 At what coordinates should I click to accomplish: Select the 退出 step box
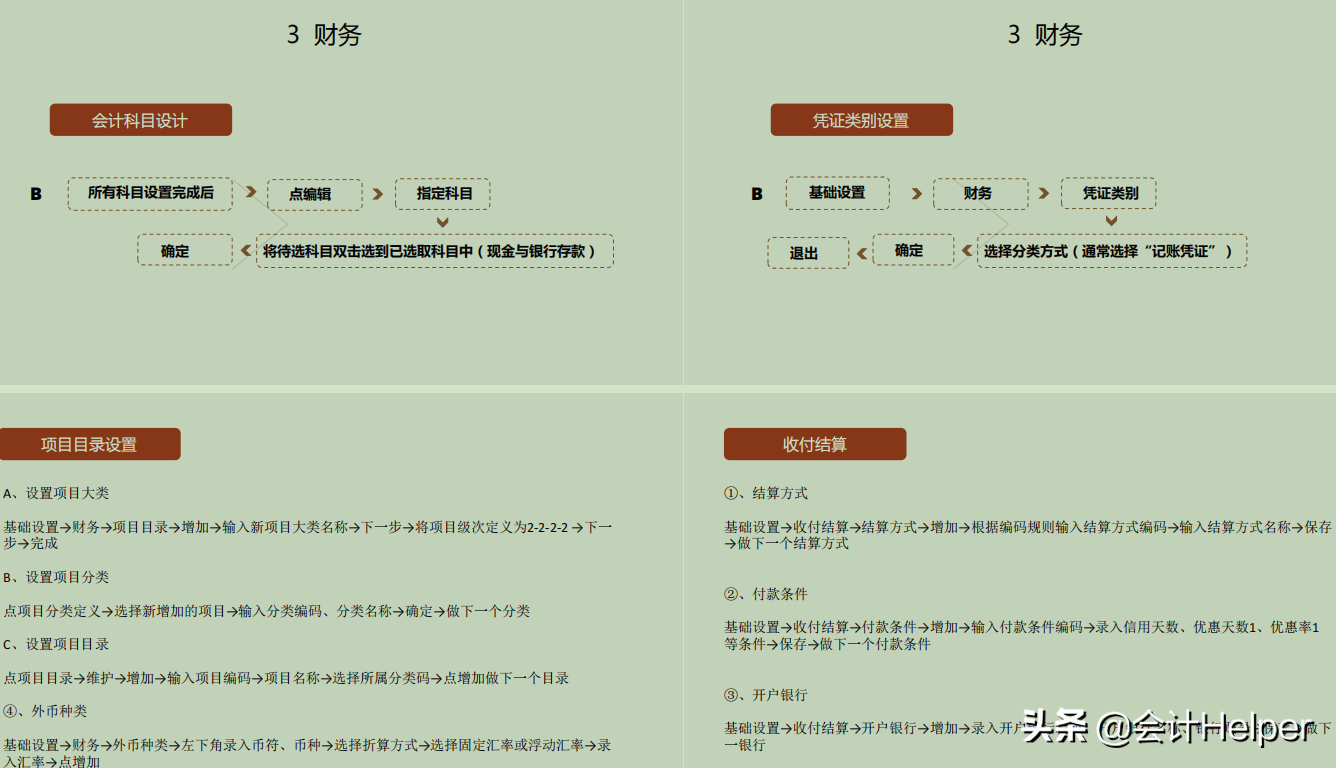pos(807,252)
